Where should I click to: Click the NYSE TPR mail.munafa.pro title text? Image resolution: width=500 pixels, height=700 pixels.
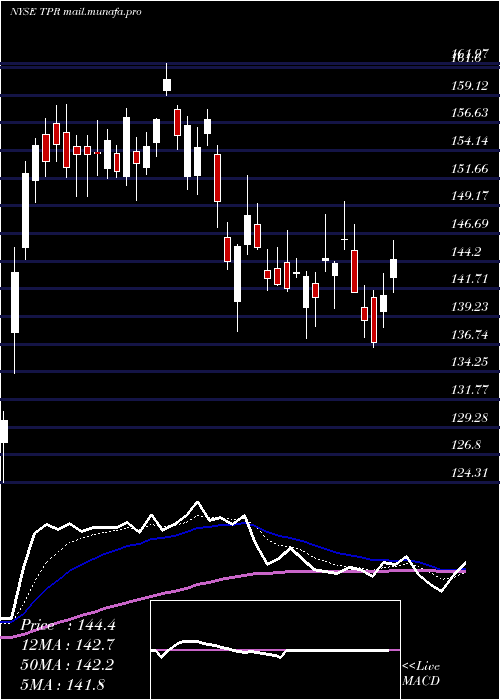[x=75, y=12]
